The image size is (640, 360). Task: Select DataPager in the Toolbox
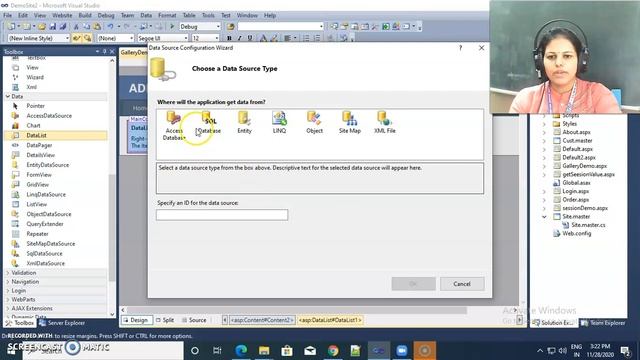point(39,145)
